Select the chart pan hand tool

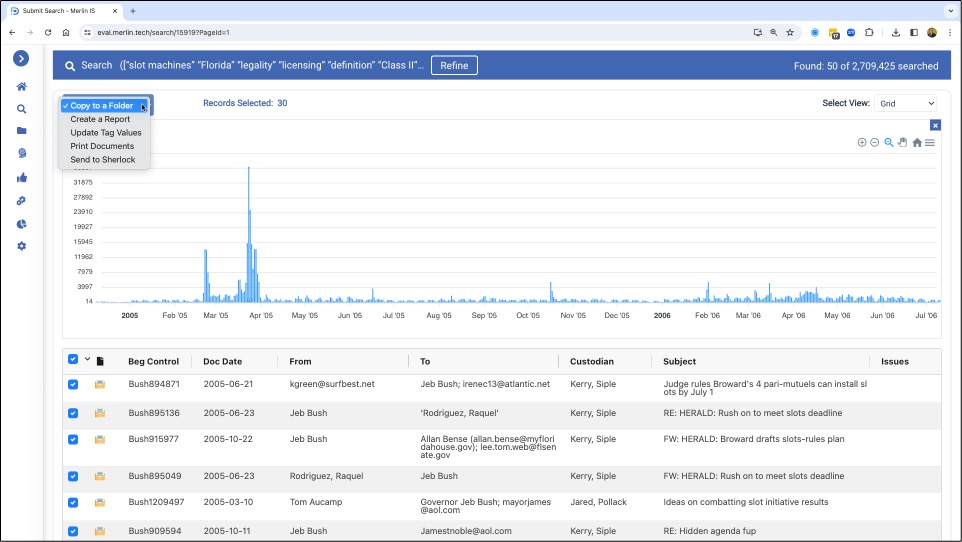(902, 142)
